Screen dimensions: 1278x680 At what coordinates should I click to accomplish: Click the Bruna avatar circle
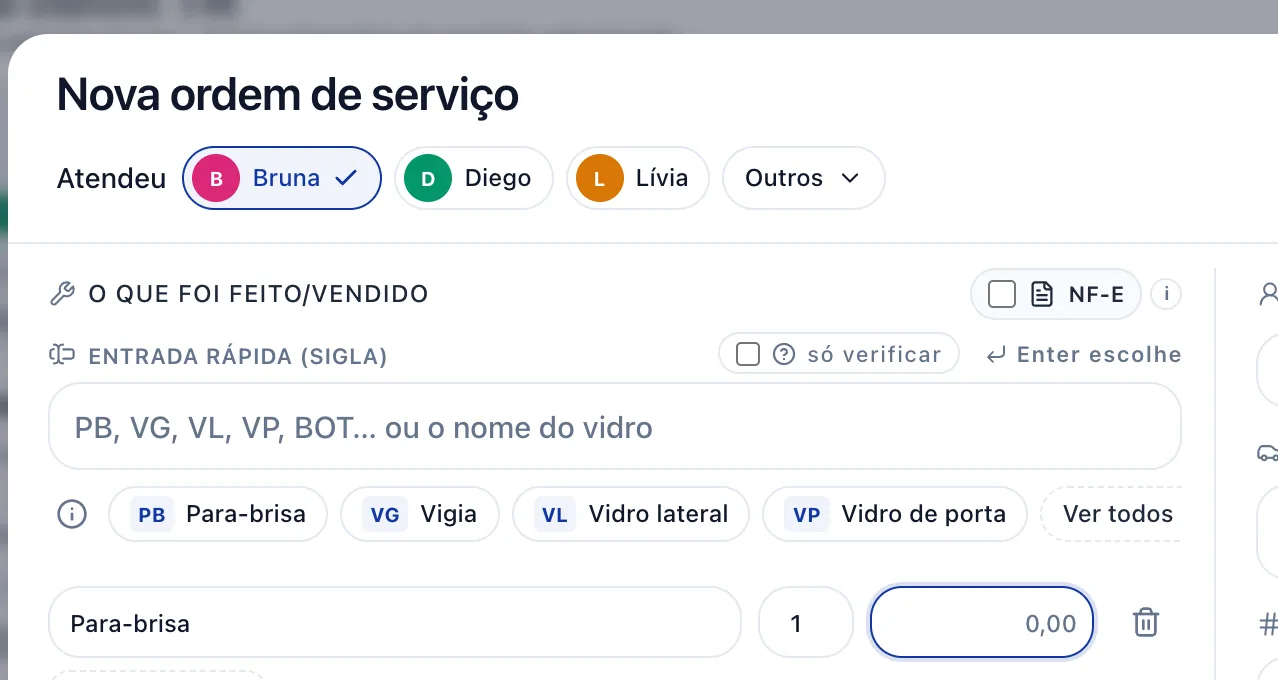tap(216, 179)
